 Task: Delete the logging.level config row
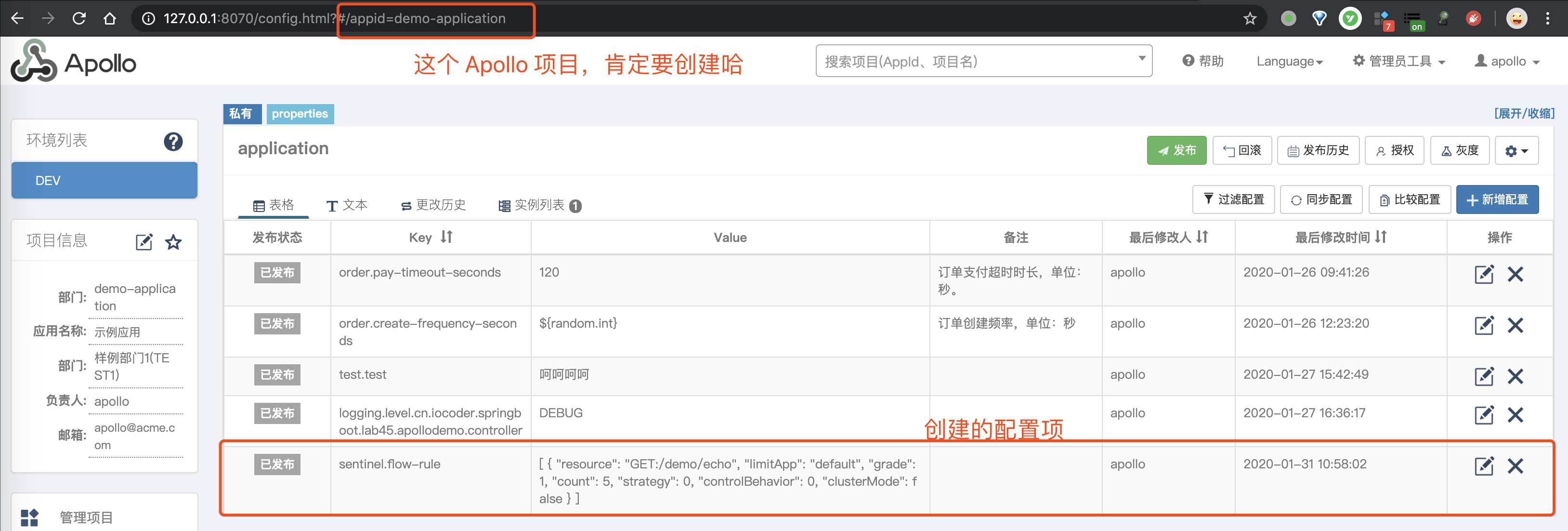1515,415
